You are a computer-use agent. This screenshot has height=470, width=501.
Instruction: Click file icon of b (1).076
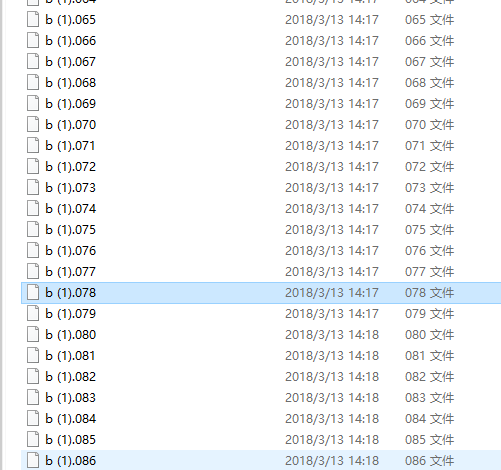[33, 251]
